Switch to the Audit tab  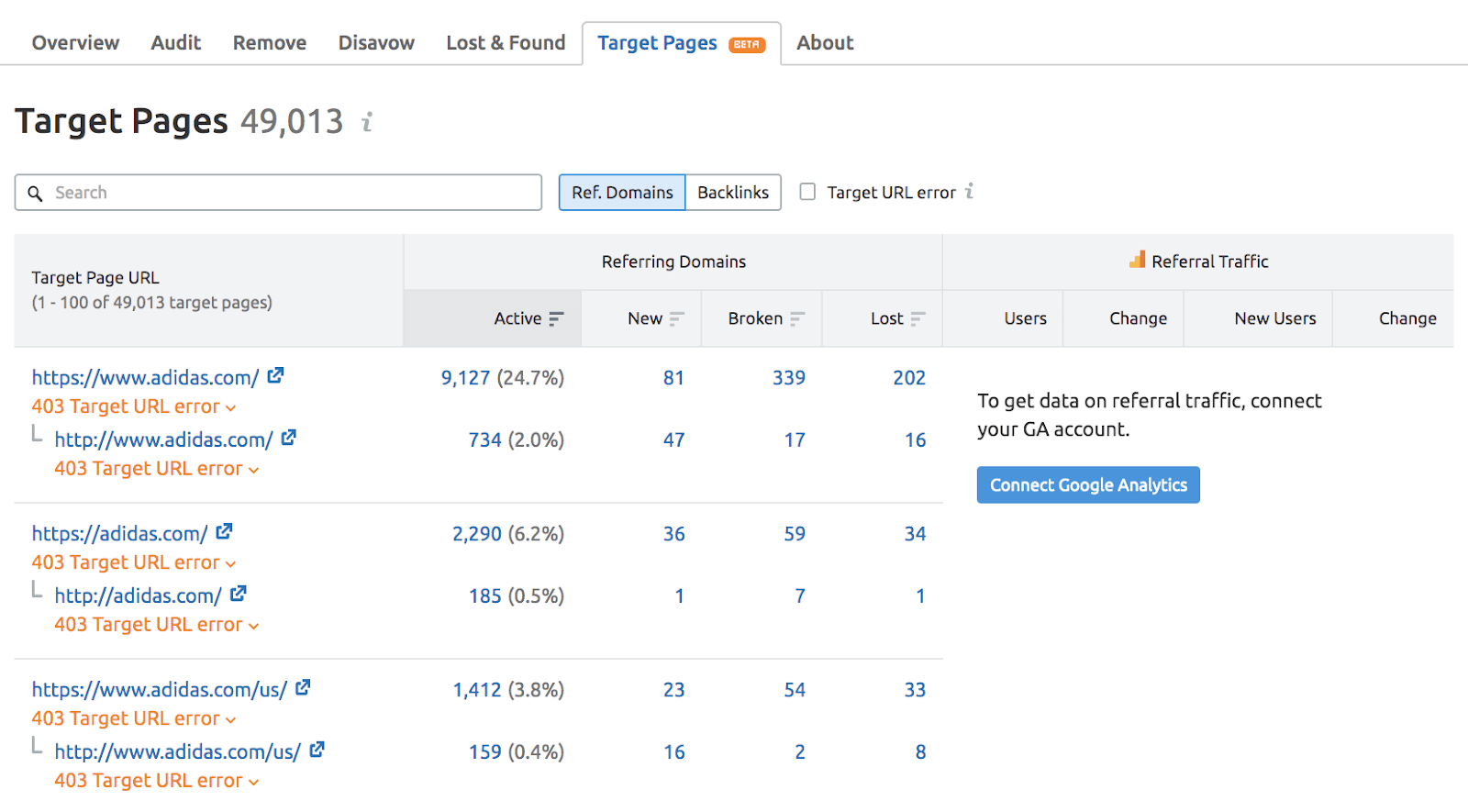176,43
